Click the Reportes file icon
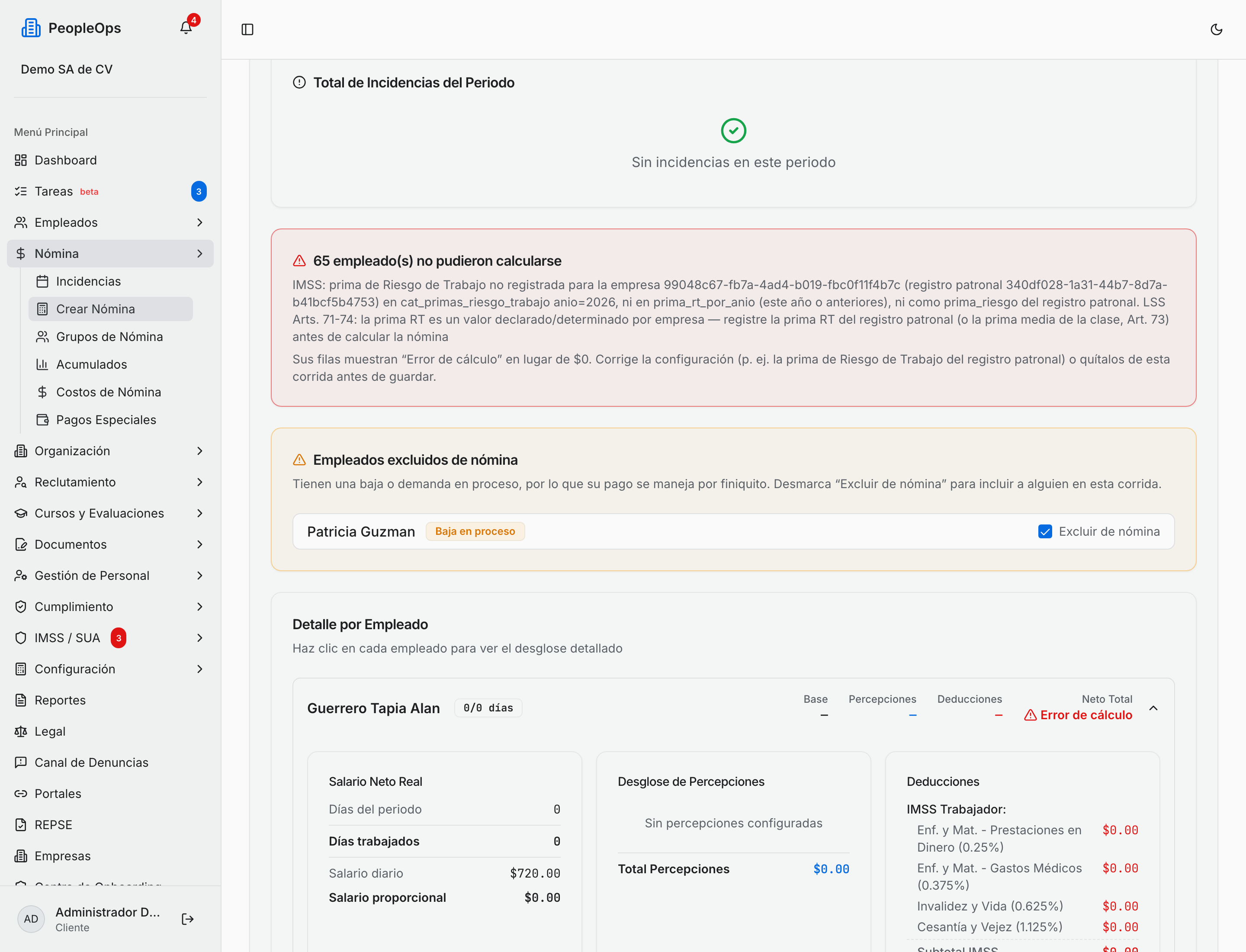The image size is (1246, 952). (x=21, y=701)
